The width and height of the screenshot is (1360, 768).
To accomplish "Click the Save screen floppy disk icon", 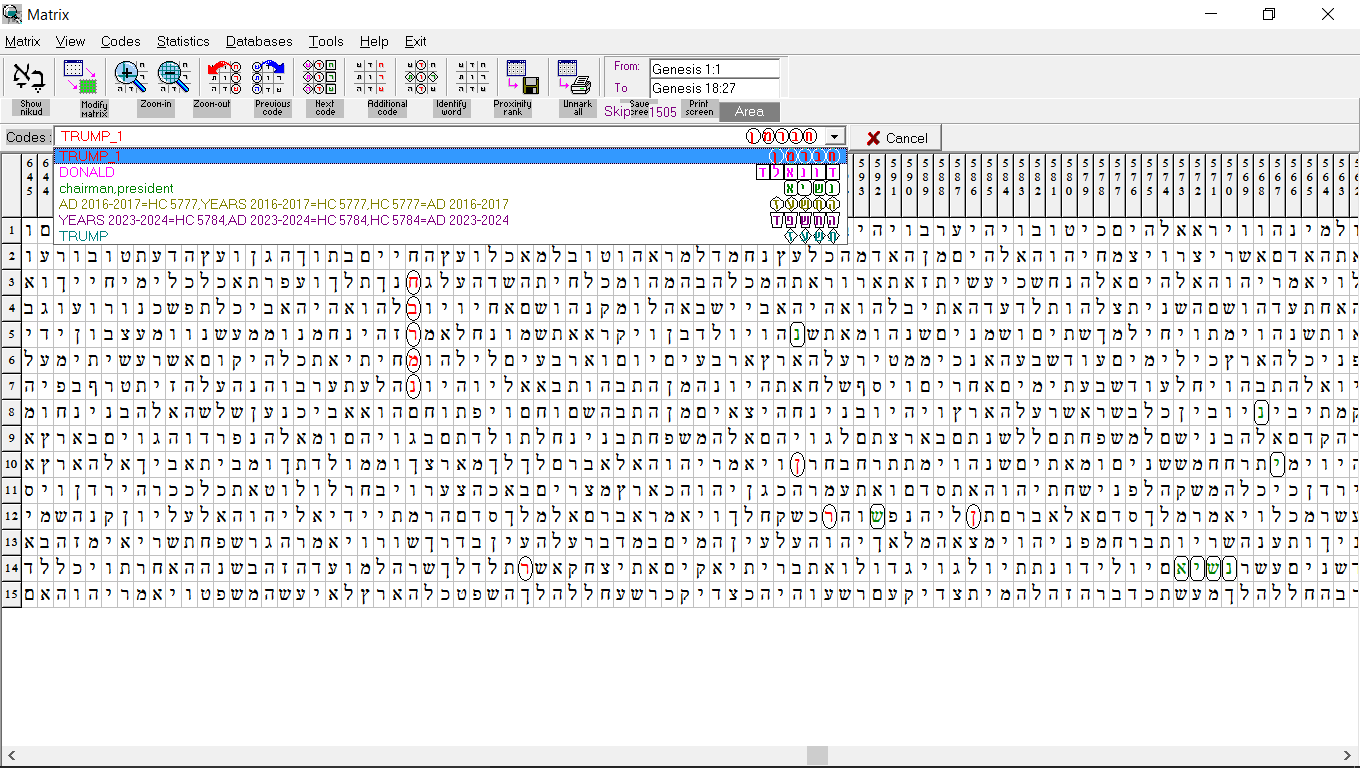I will (523, 76).
